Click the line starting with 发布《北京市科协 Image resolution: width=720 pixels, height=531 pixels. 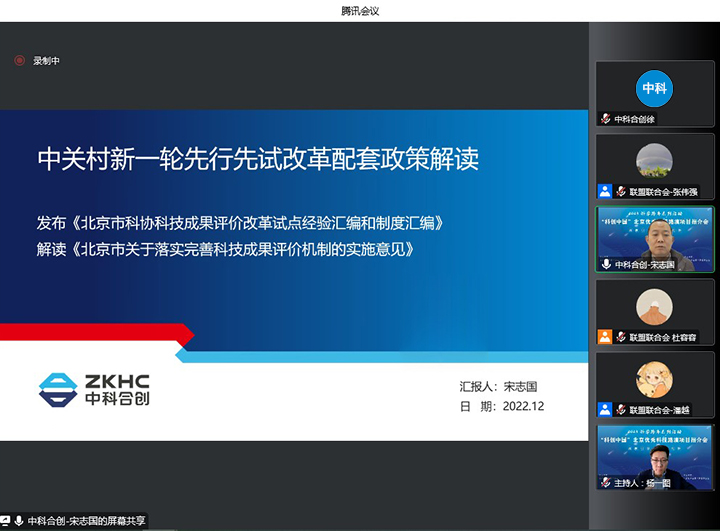240,223
